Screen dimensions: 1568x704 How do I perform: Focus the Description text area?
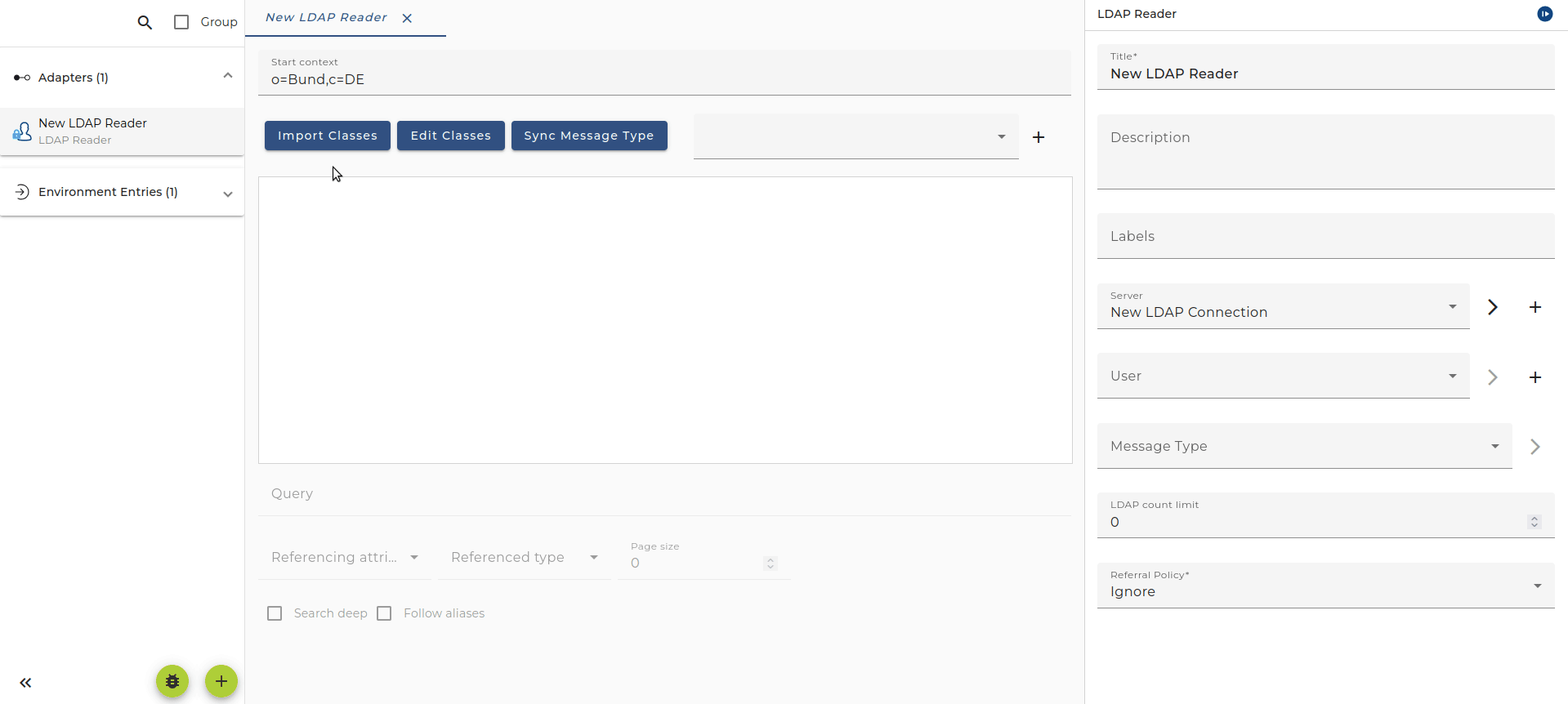point(1325,152)
